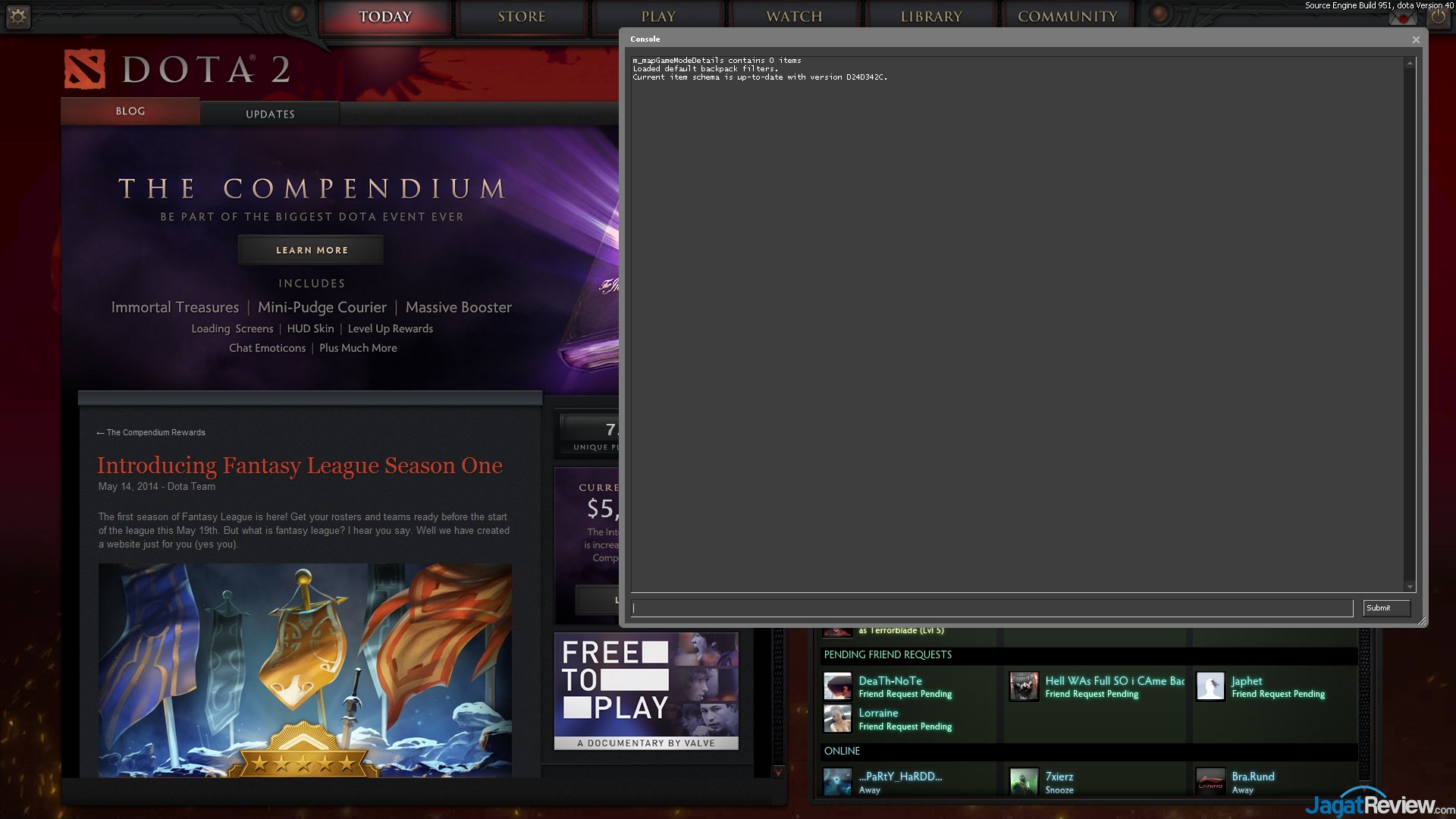Viewport: 1456px width, 819px height.
Task: Click 'Immortal Treasures' text in banner
Action: [x=175, y=308]
